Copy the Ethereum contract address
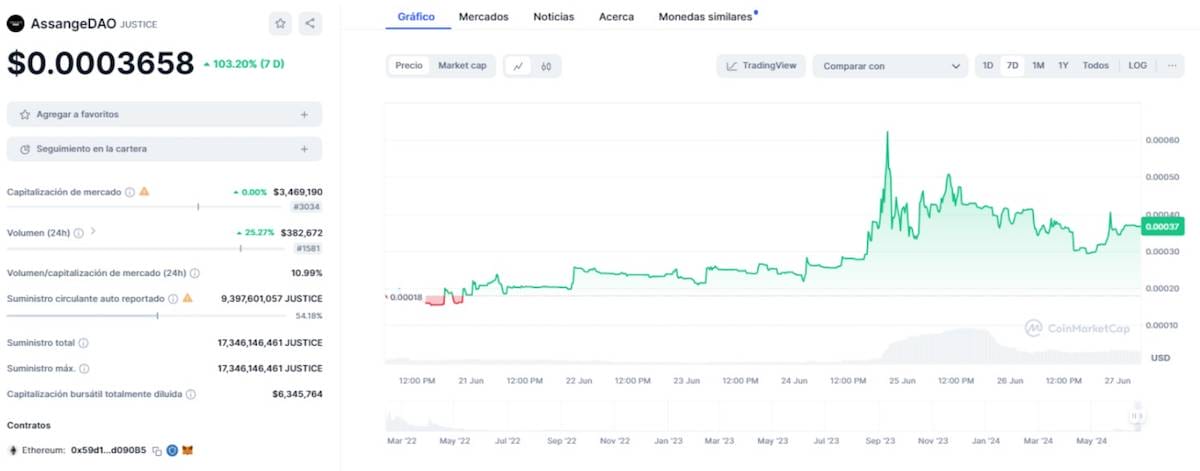The image size is (1200, 471). (157, 451)
